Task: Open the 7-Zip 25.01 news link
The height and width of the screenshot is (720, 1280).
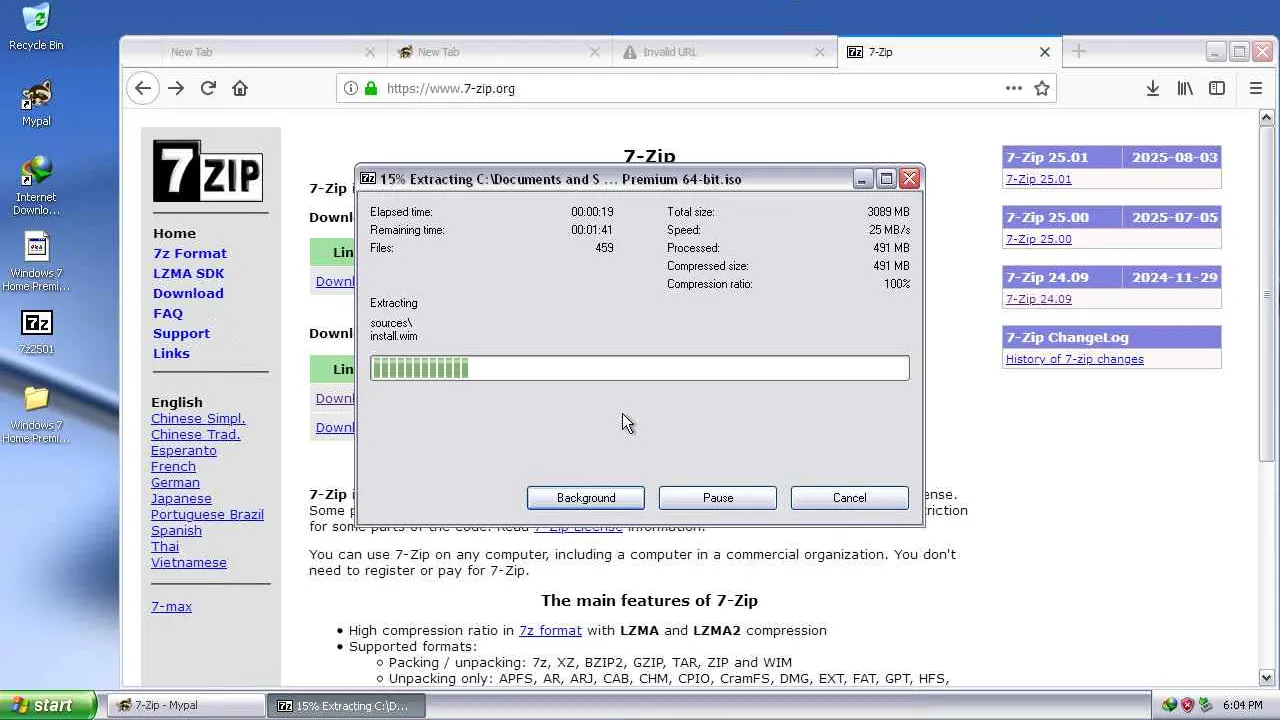Action: click(1038, 179)
